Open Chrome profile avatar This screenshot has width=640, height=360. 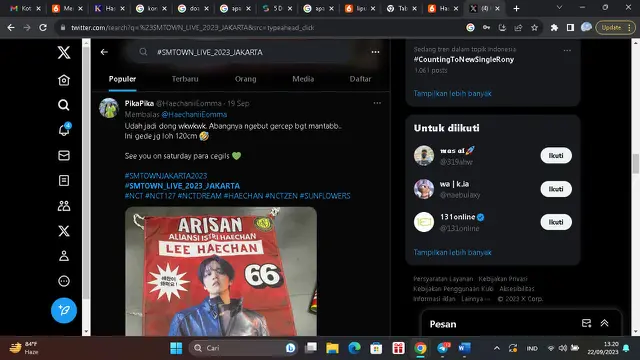(x=586, y=27)
